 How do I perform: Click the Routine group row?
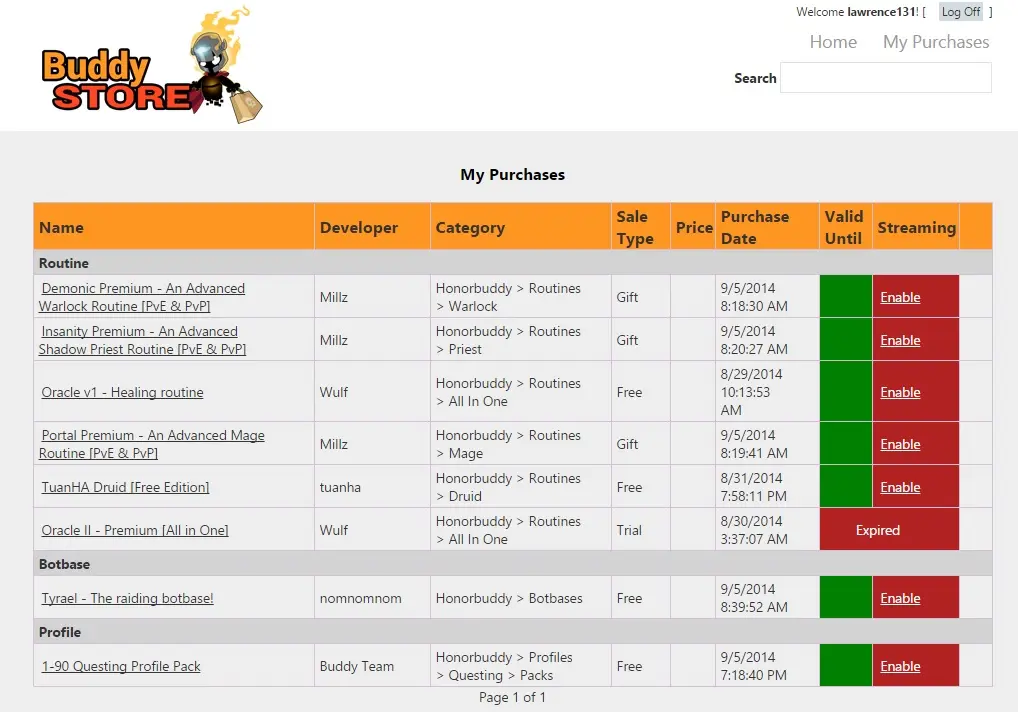pos(513,263)
